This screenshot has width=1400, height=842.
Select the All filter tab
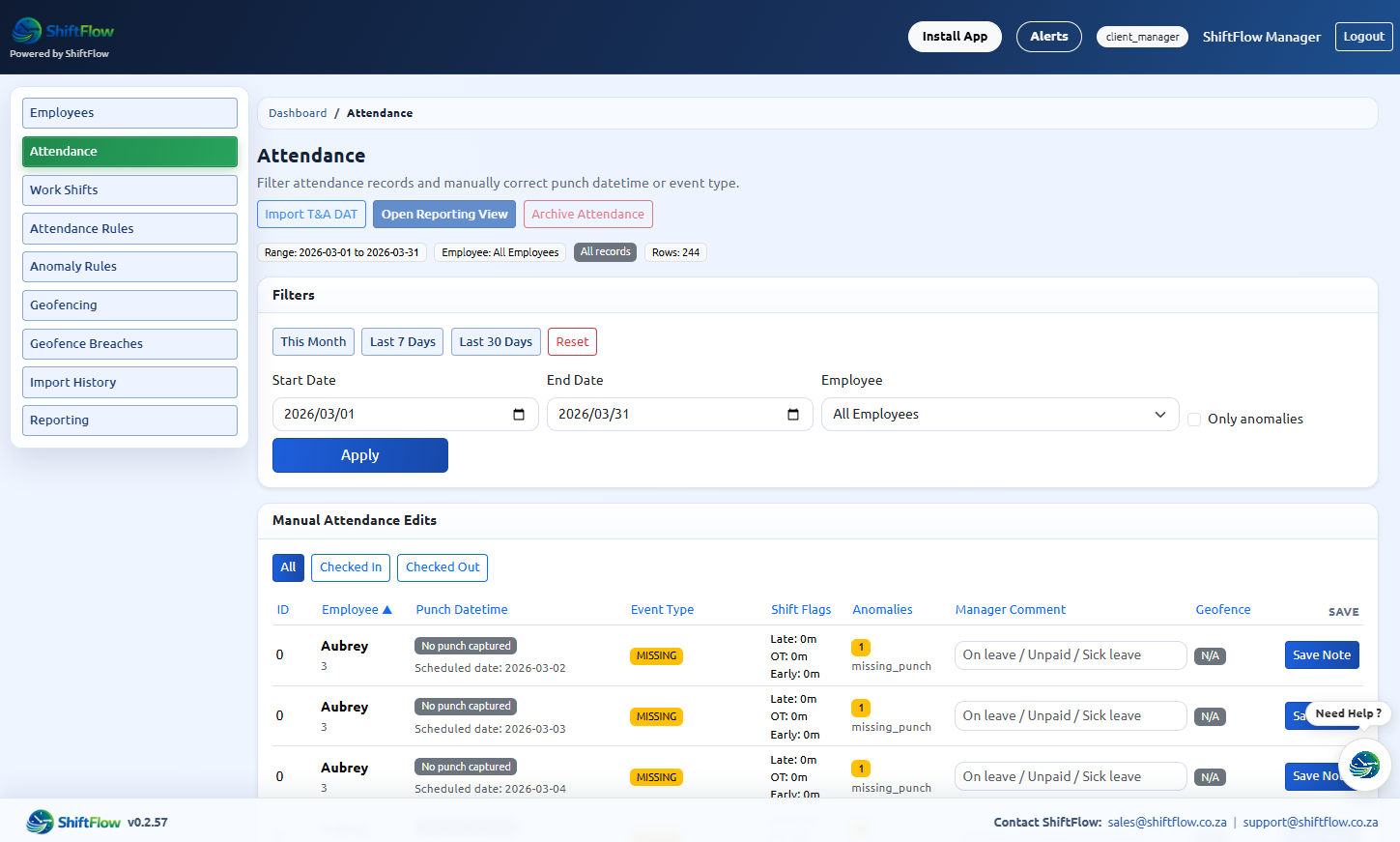[288, 567]
